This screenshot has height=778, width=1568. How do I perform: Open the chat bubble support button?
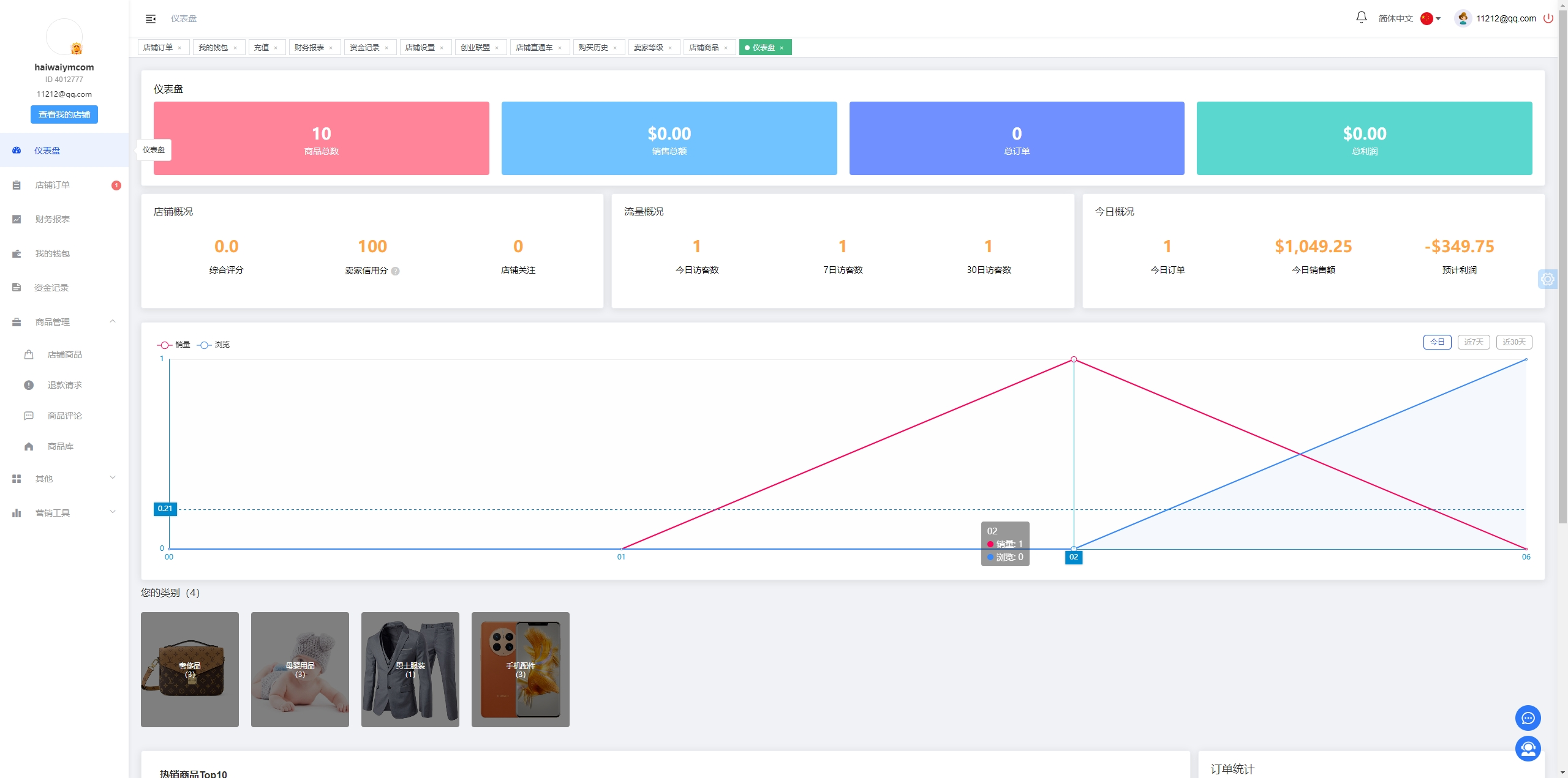pos(1528,718)
